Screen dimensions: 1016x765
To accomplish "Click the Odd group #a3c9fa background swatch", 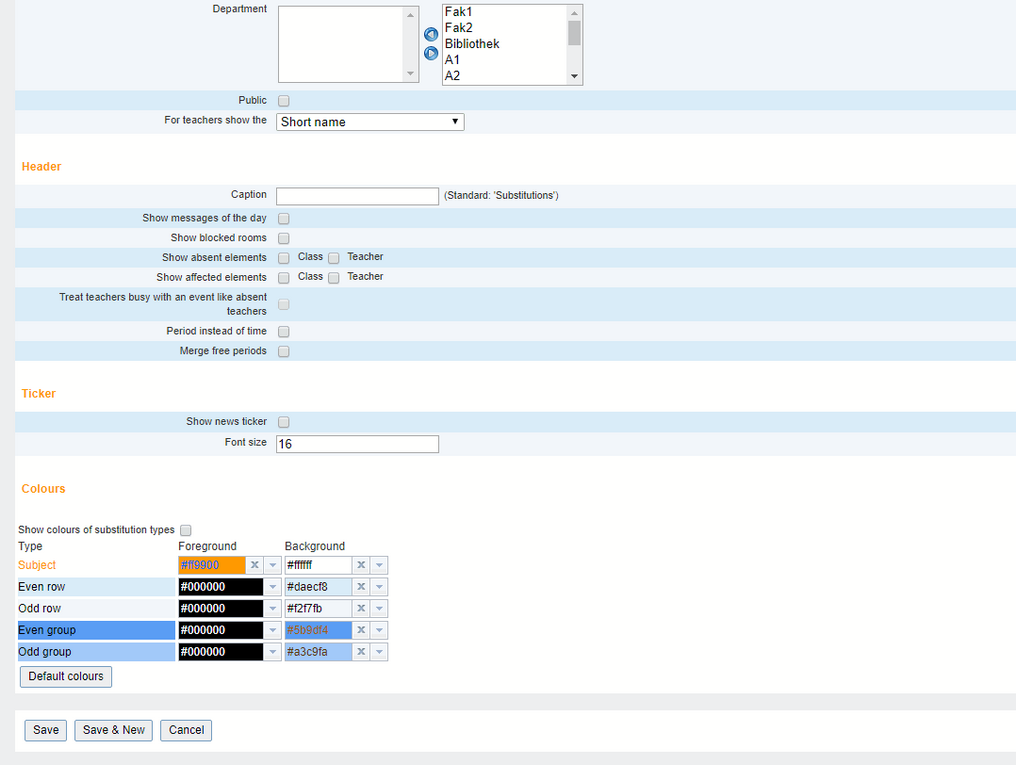I will pyautogui.click(x=318, y=652).
